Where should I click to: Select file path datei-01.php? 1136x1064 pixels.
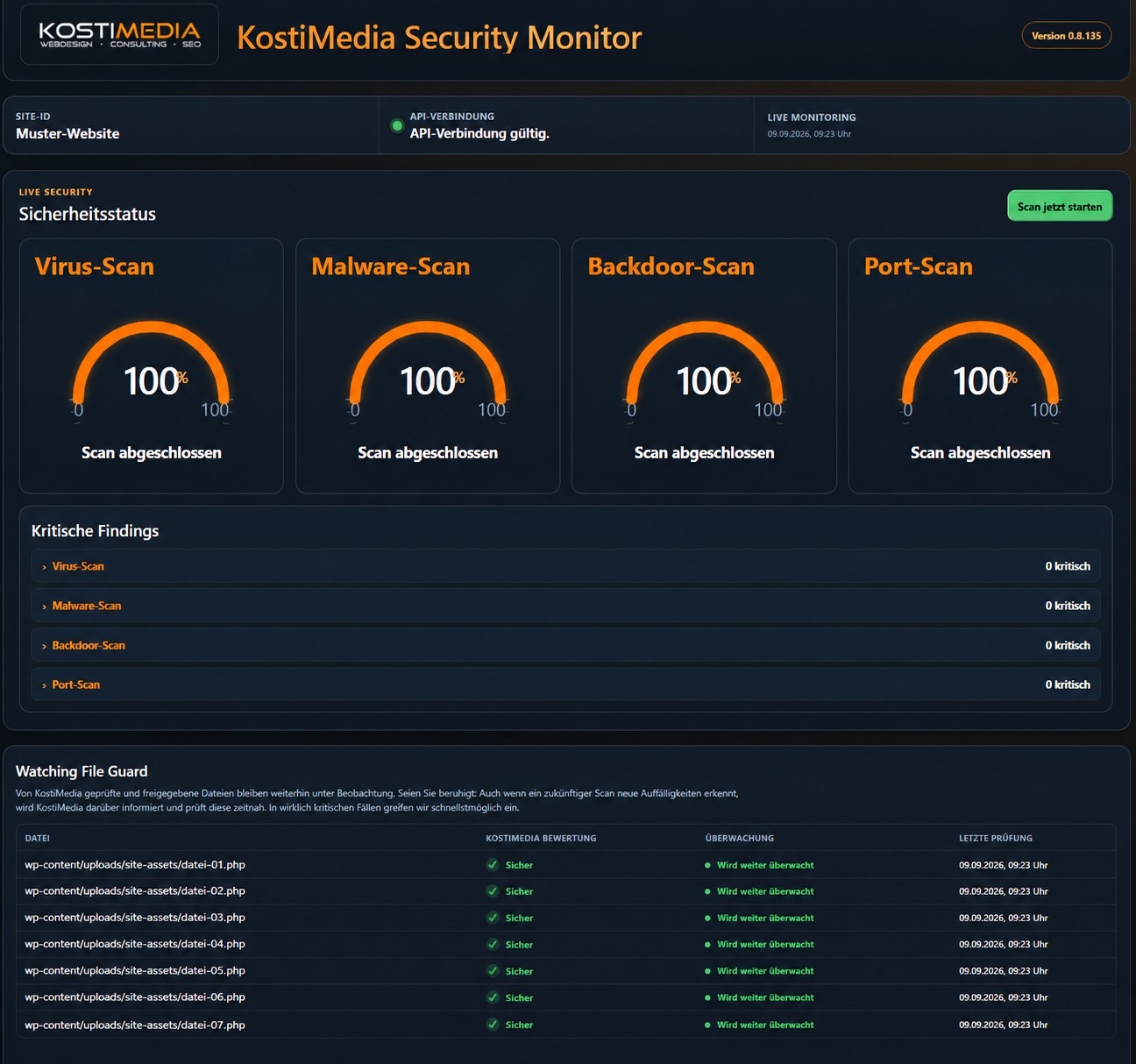(135, 865)
